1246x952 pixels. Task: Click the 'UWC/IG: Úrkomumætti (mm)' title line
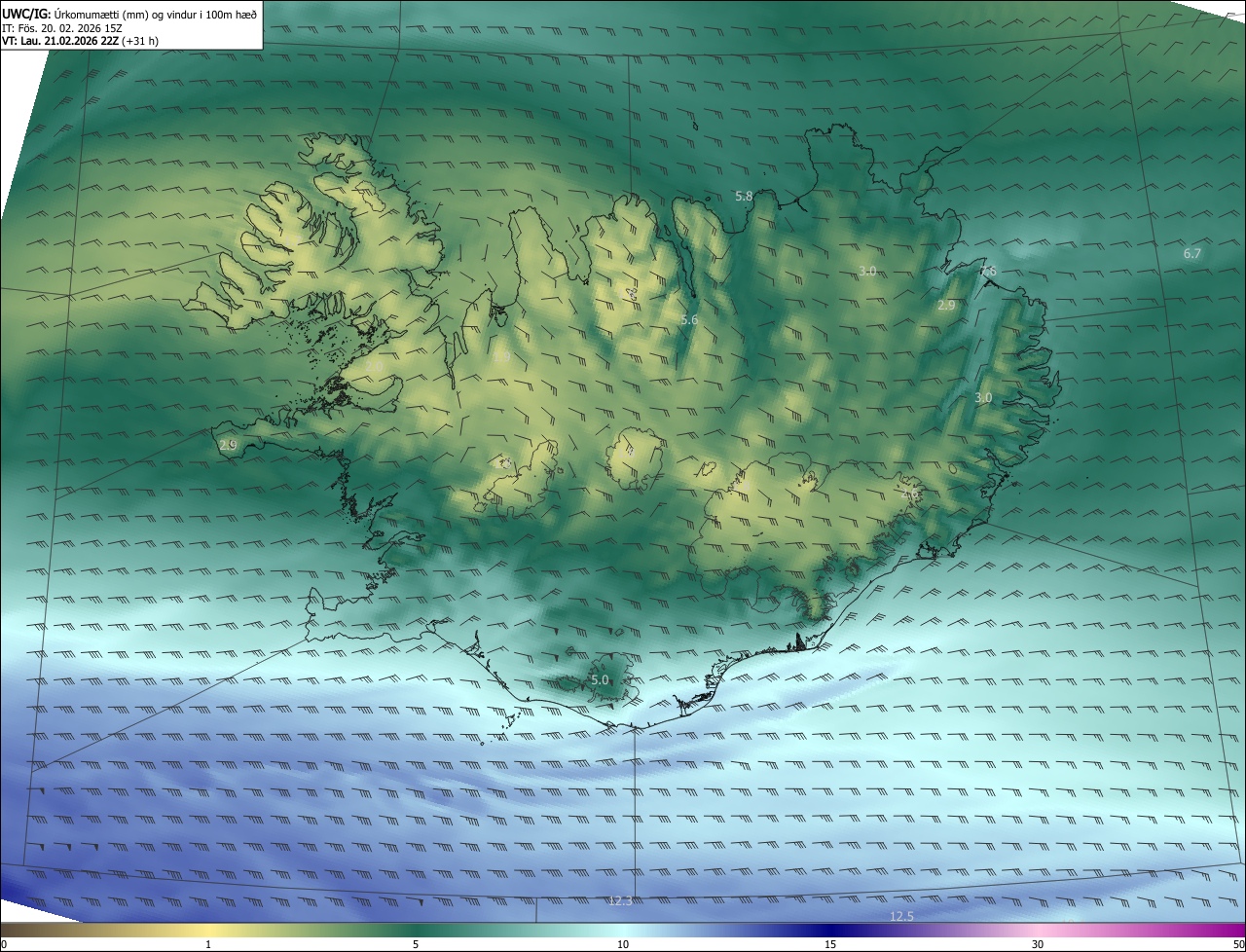click(129, 14)
